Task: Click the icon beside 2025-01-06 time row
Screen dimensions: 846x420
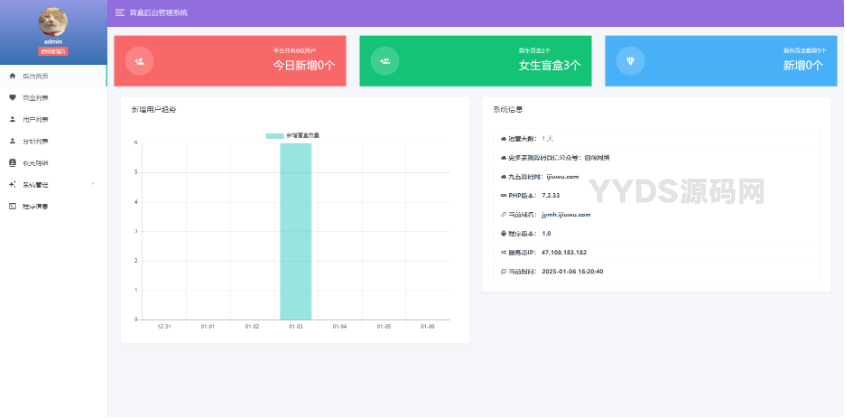Action: pos(504,272)
